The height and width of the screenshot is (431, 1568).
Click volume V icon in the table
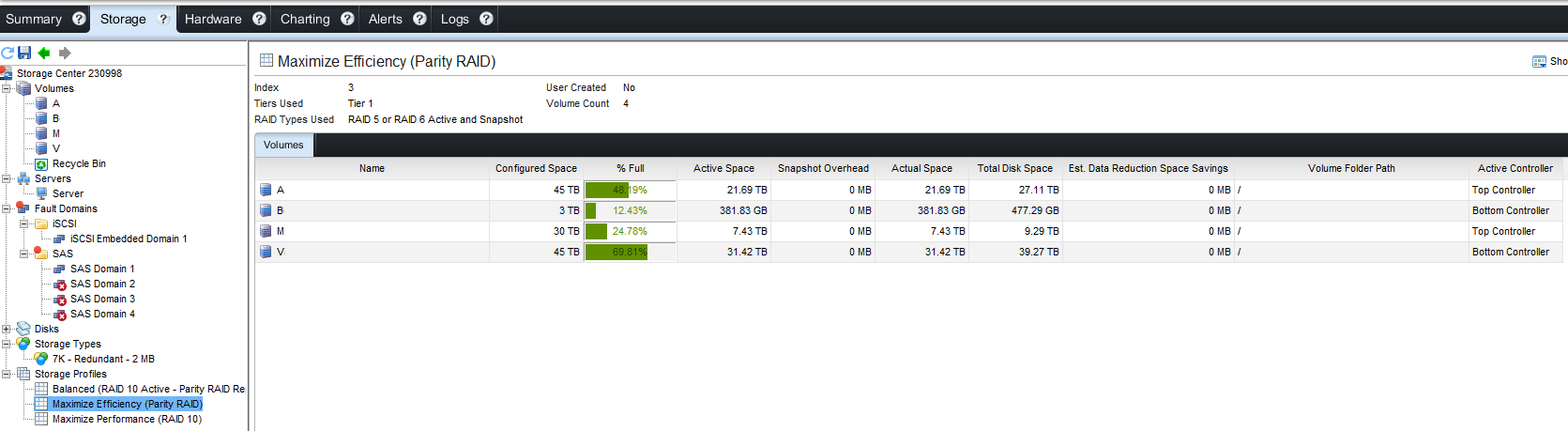(266, 252)
